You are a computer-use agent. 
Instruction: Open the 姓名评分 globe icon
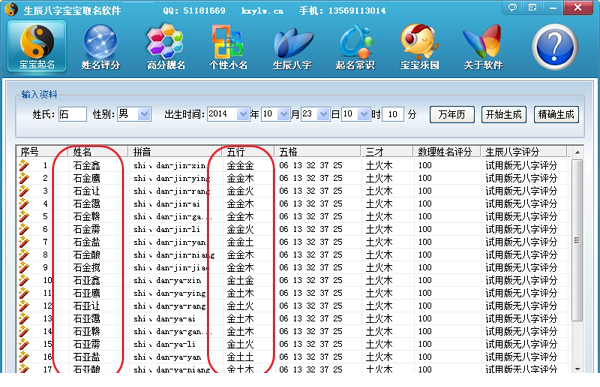tap(100, 47)
